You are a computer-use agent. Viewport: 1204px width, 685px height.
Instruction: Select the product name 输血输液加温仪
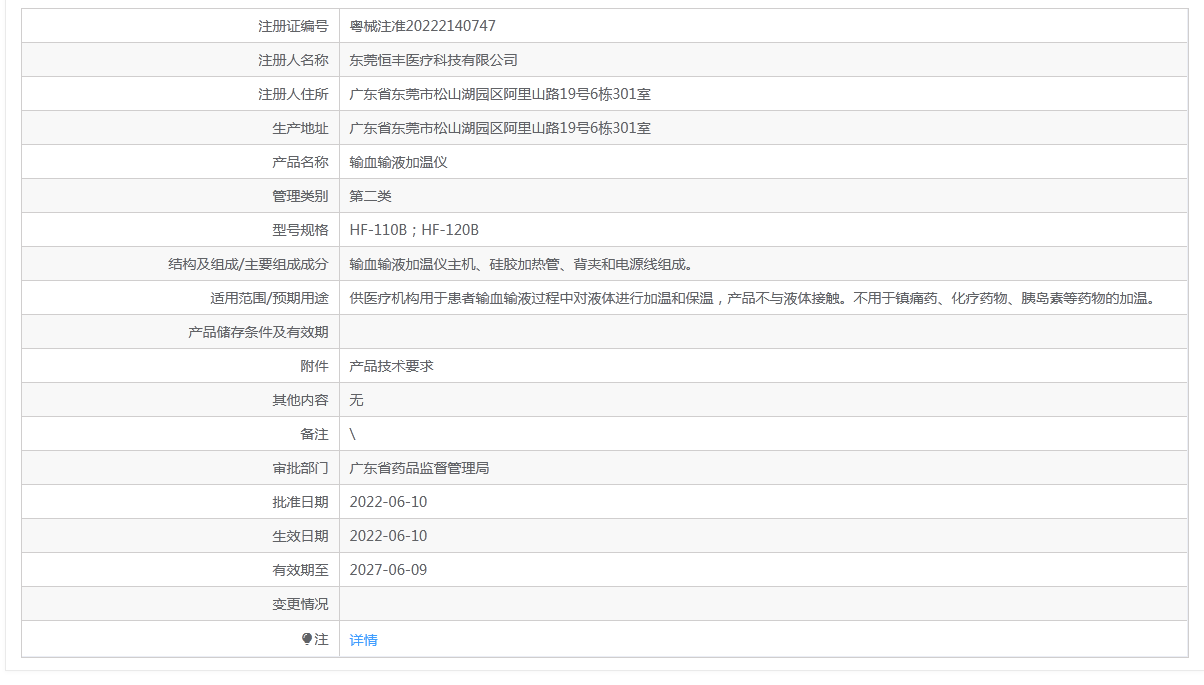(x=398, y=162)
